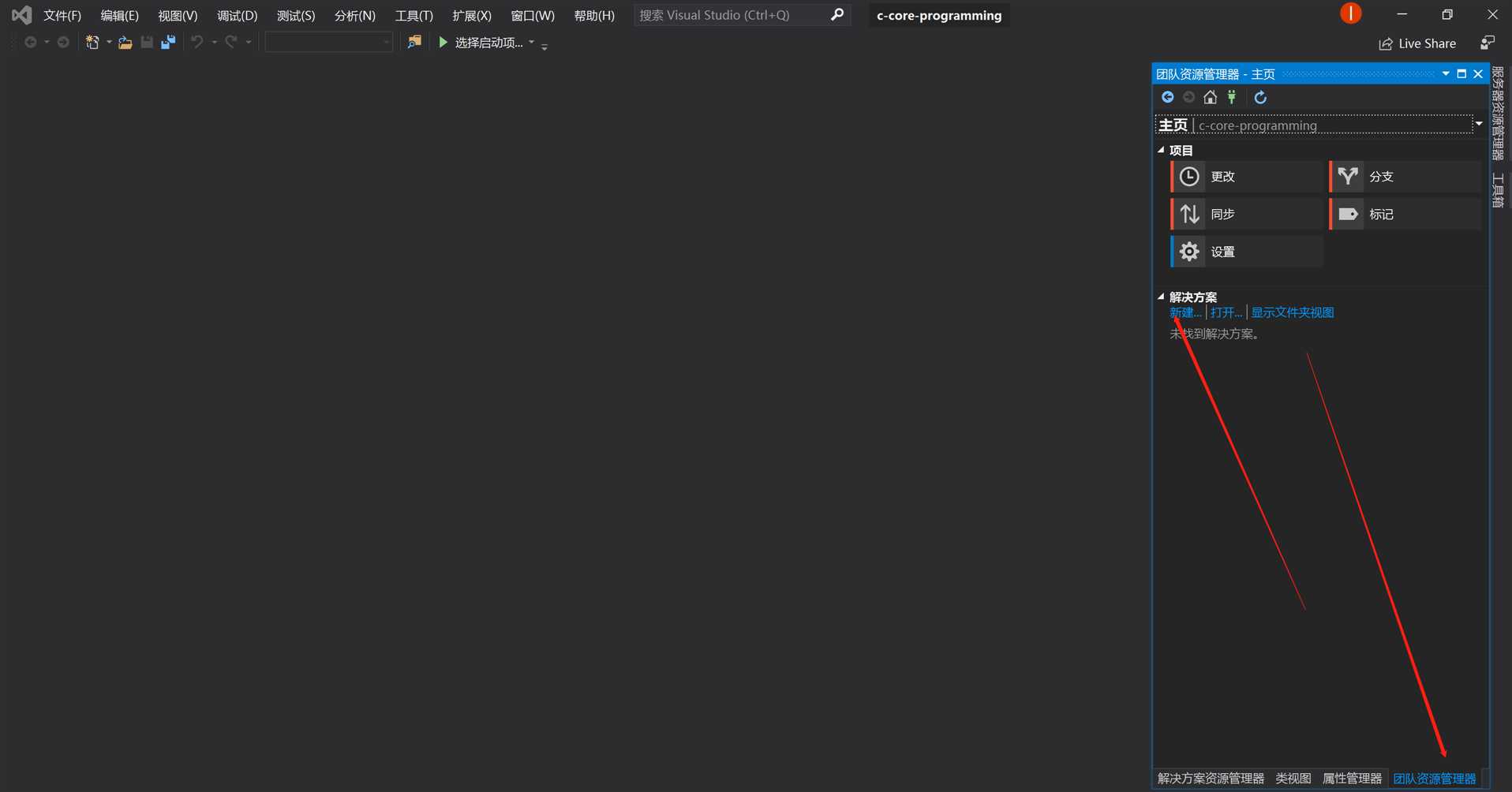Open the 服务器资源管理器 side tab
1512x792 pixels.
click(1498, 114)
